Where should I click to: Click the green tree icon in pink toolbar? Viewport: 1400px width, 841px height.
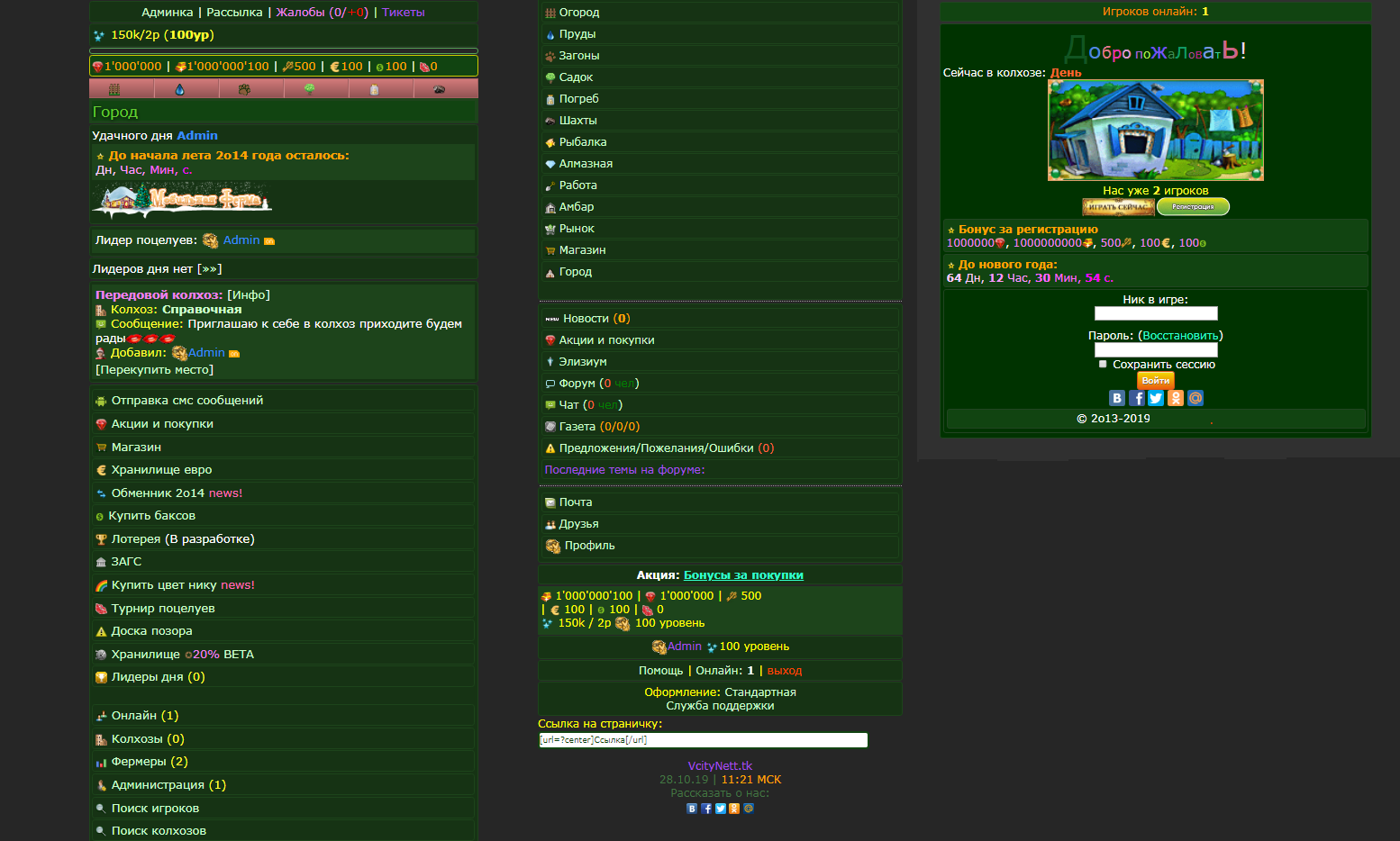point(309,89)
